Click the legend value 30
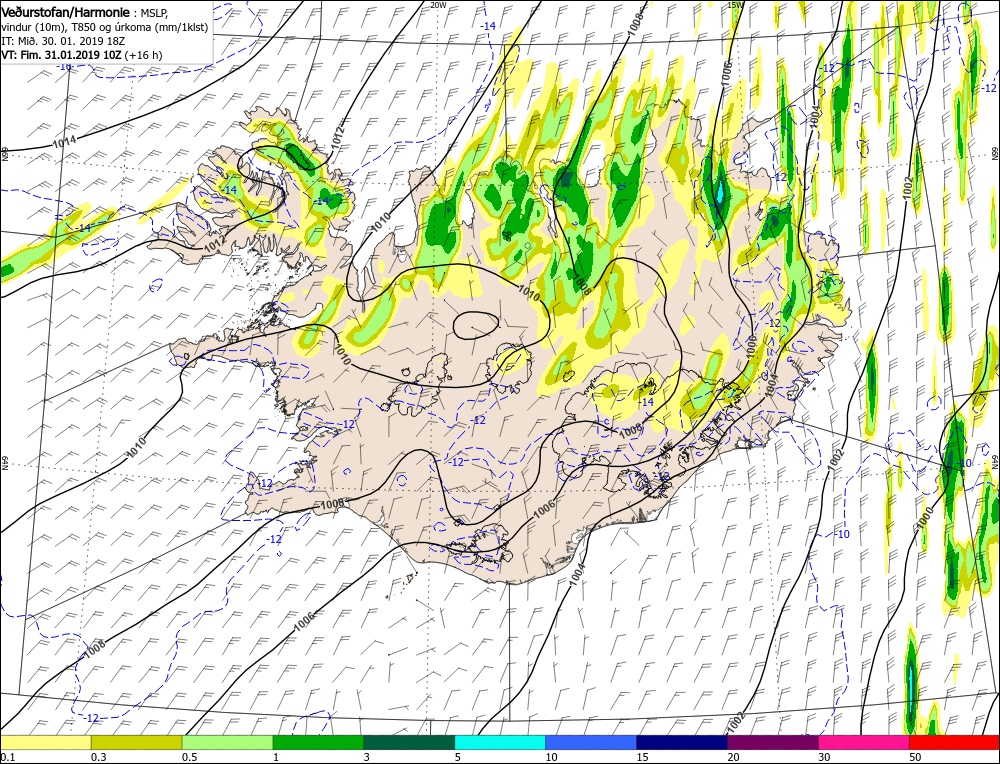Viewport: 1000px width, 764px height. pyautogui.click(x=824, y=756)
